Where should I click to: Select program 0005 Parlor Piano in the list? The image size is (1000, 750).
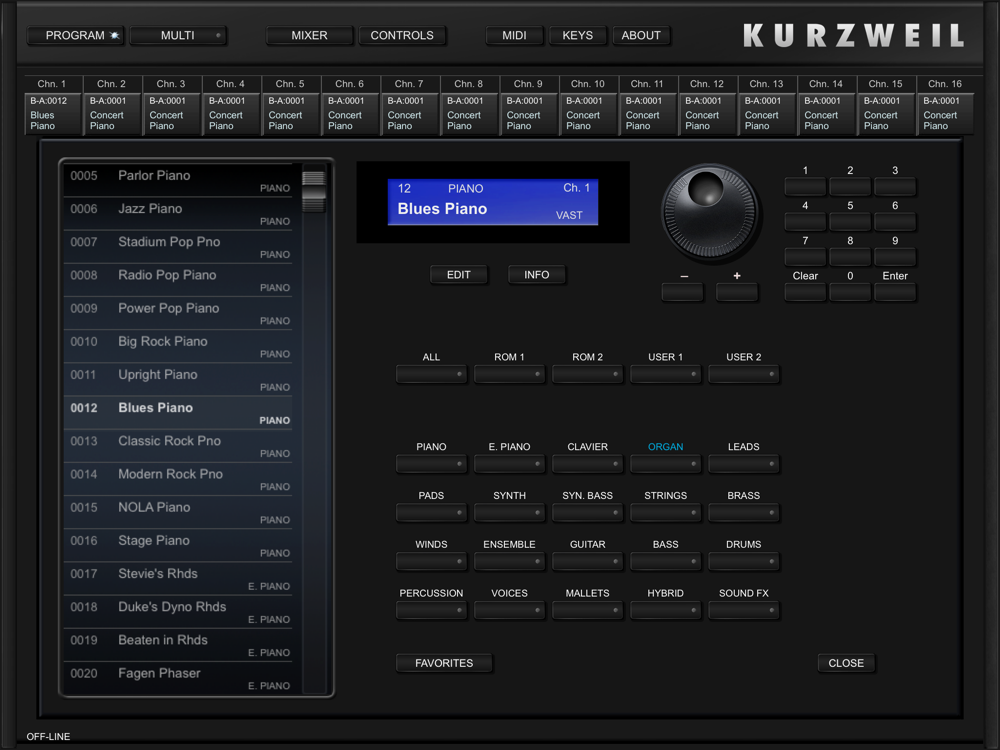(x=178, y=180)
